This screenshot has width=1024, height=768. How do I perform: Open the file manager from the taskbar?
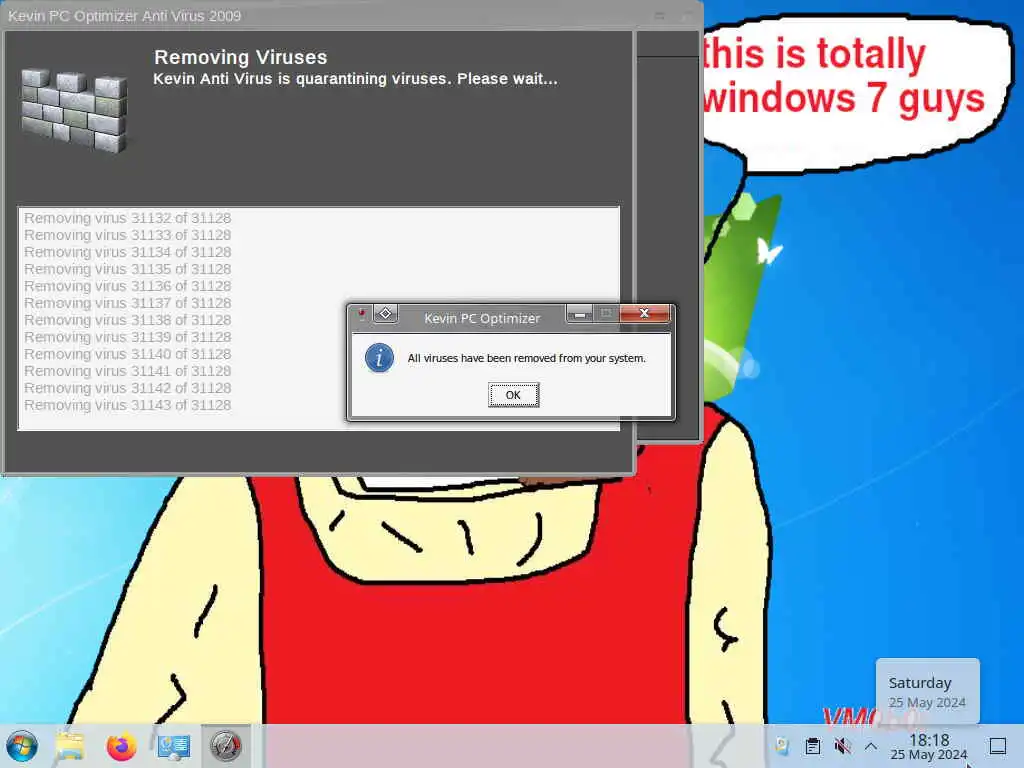click(x=70, y=746)
